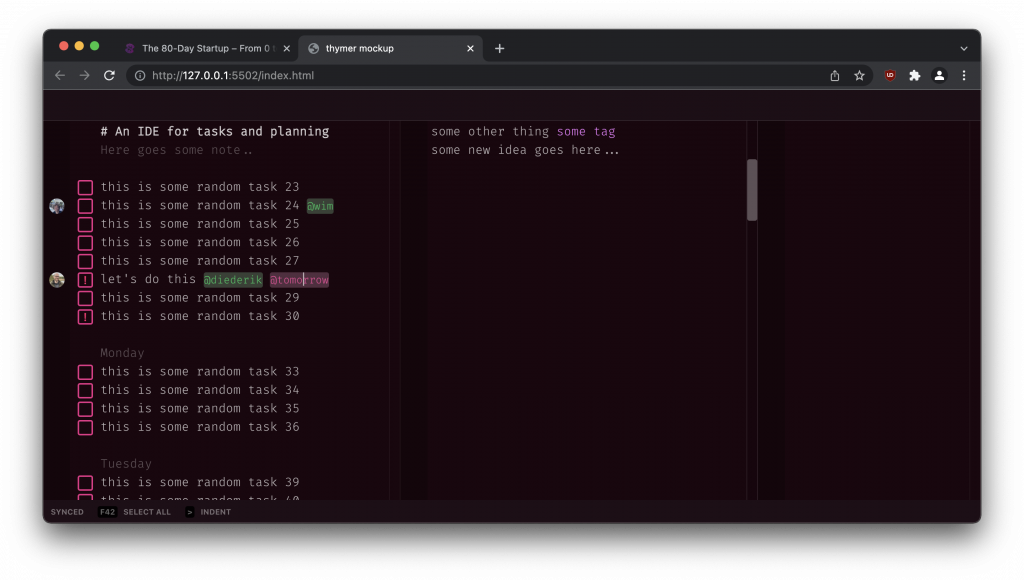This screenshot has height=580, width=1024.
Task: Switch to The 80-Day Startup tab
Action: pos(208,48)
